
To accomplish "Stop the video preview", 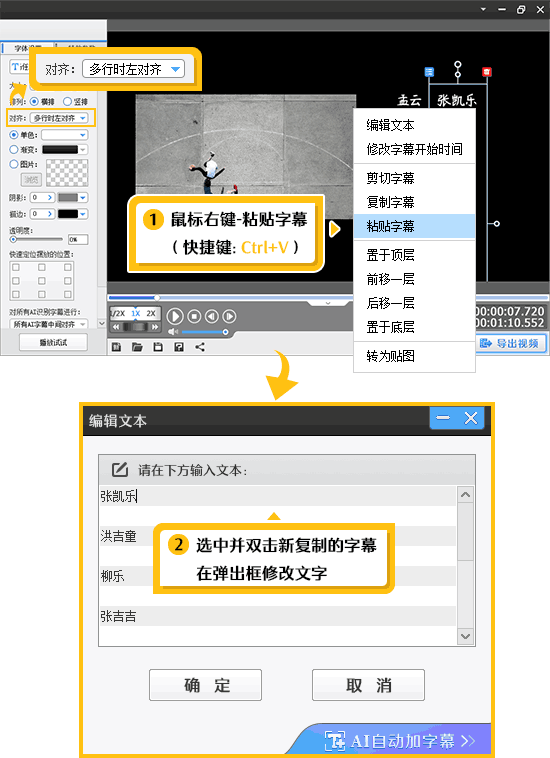I will 194,316.
